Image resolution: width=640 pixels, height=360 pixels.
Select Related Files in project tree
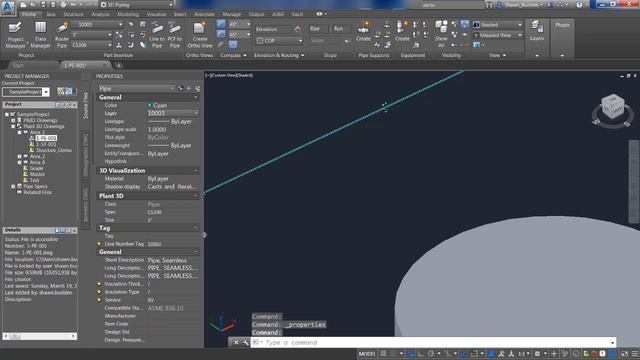[x=37, y=192]
